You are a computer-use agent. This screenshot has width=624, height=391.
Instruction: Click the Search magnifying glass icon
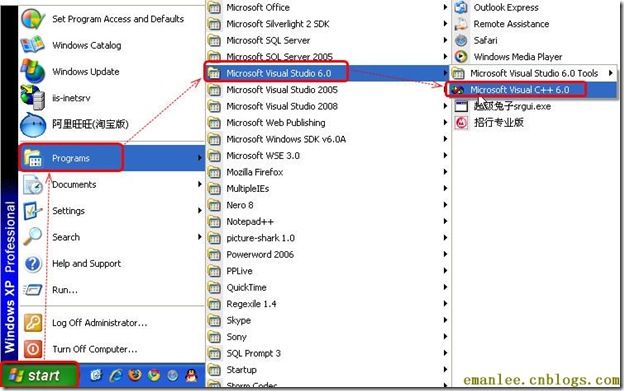click(x=33, y=237)
